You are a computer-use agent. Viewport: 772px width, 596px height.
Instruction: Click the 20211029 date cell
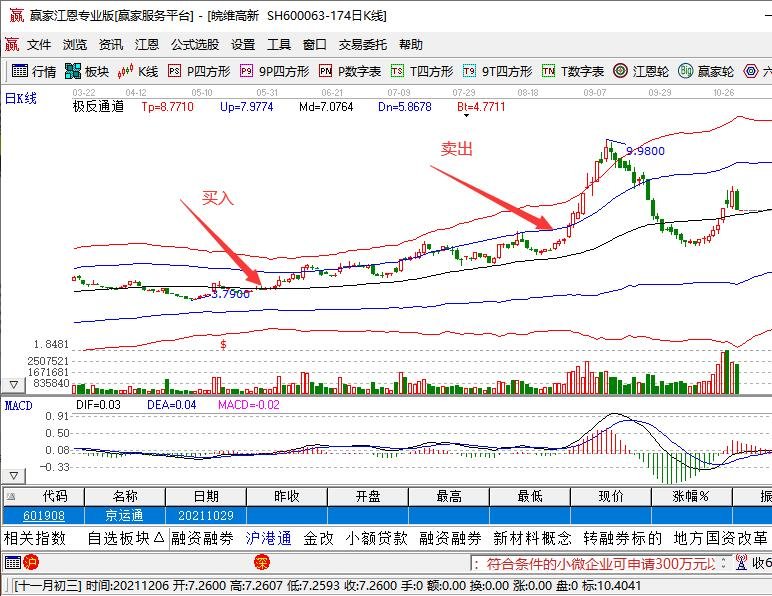tap(206, 516)
